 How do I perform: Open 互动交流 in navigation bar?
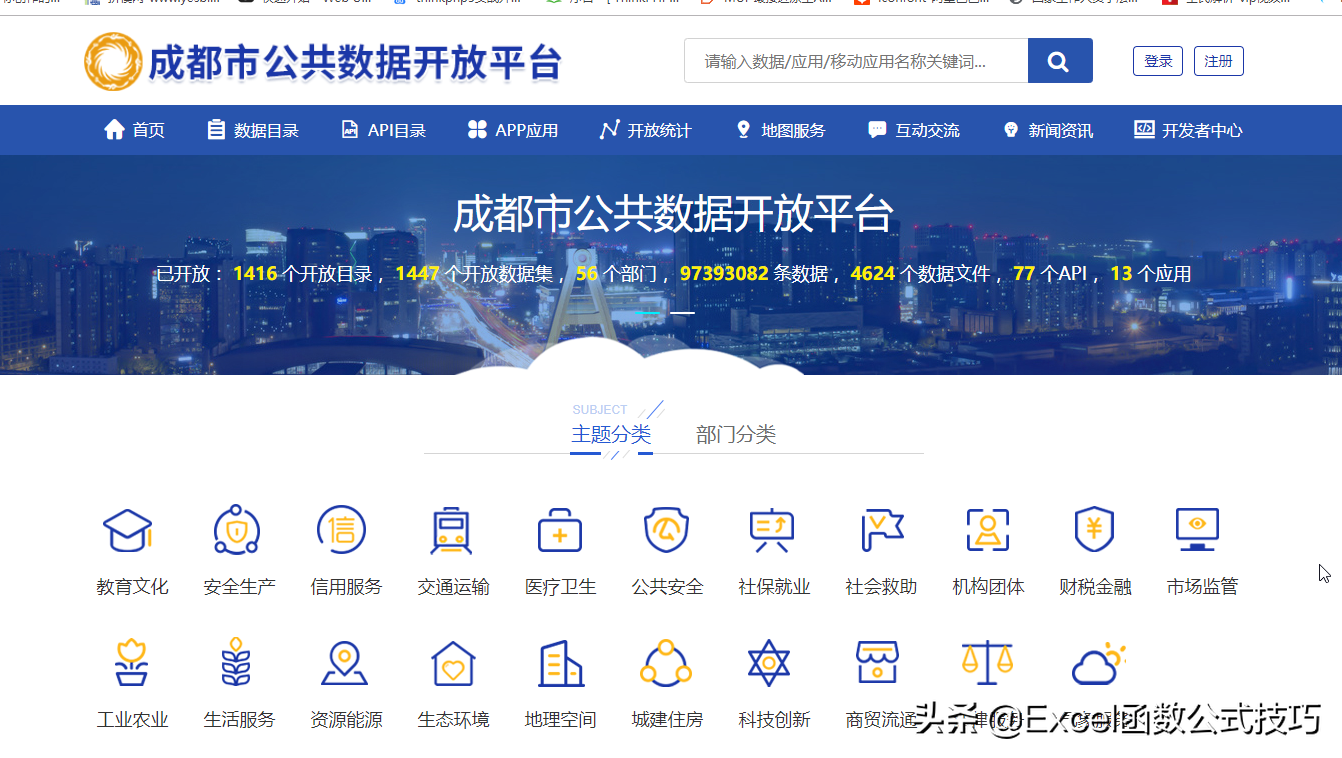click(914, 130)
